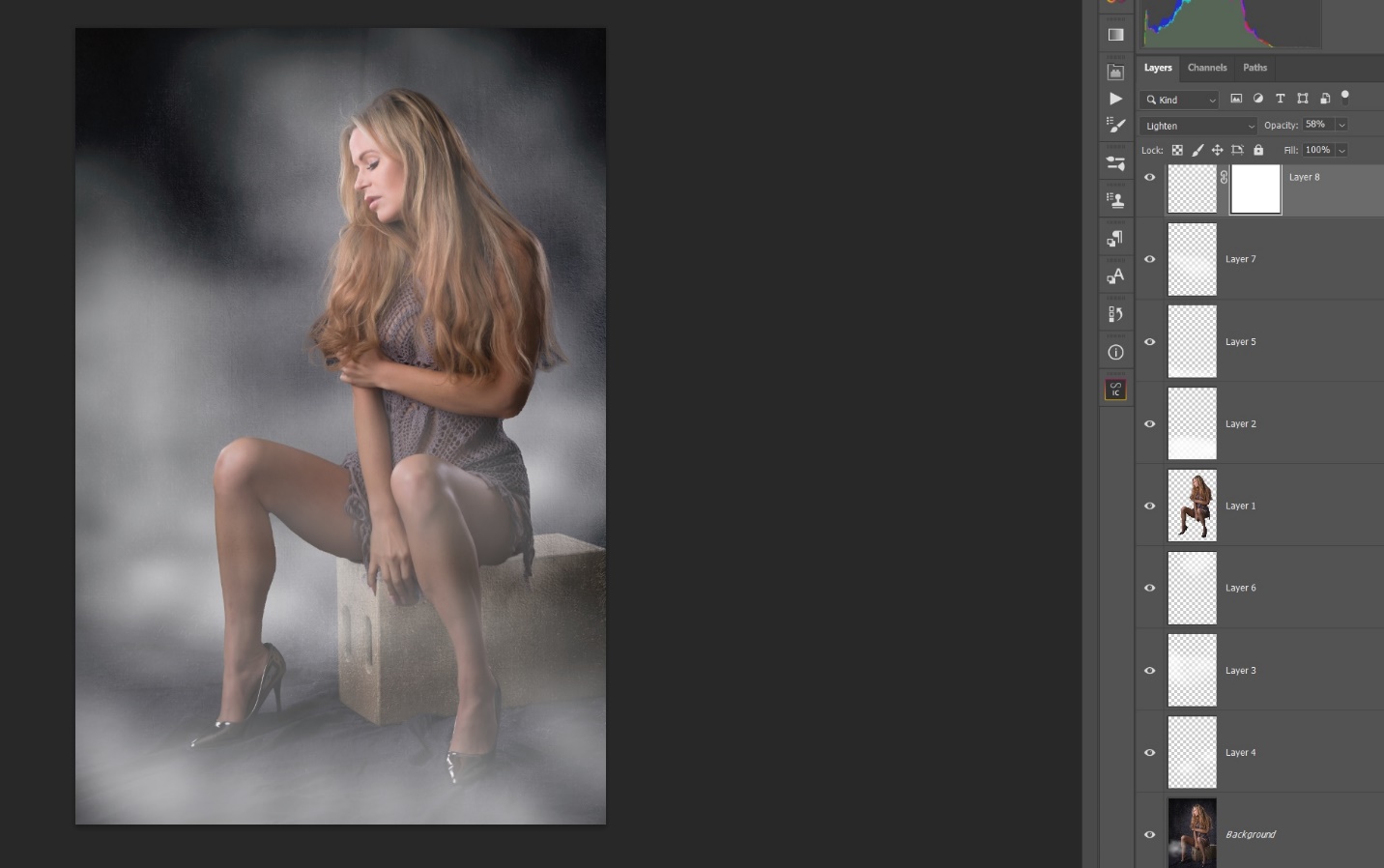The height and width of the screenshot is (868, 1384).
Task: Click the lock transparent pixels icon
Action: [x=1177, y=150]
